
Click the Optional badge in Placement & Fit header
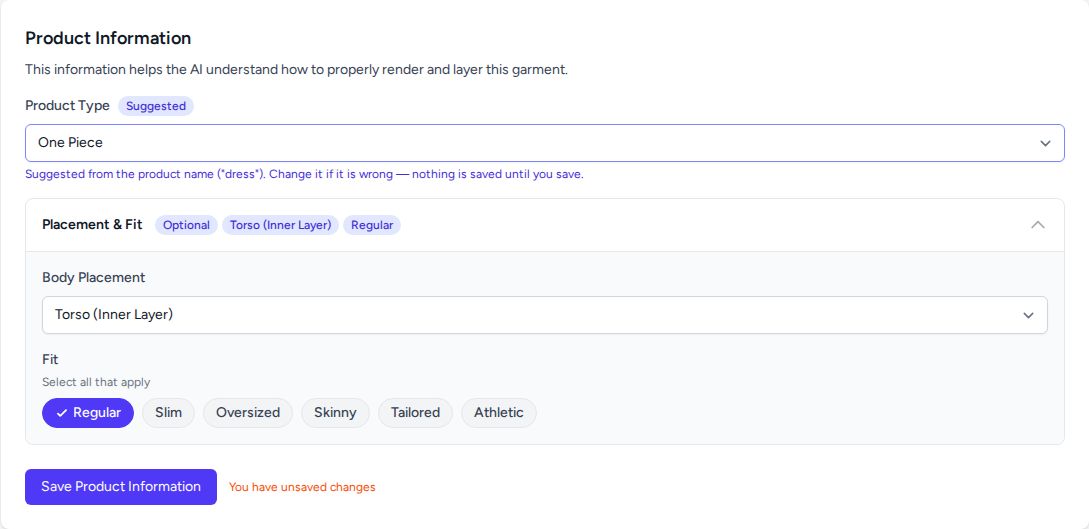pyautogui.click(x=186, y=225)
